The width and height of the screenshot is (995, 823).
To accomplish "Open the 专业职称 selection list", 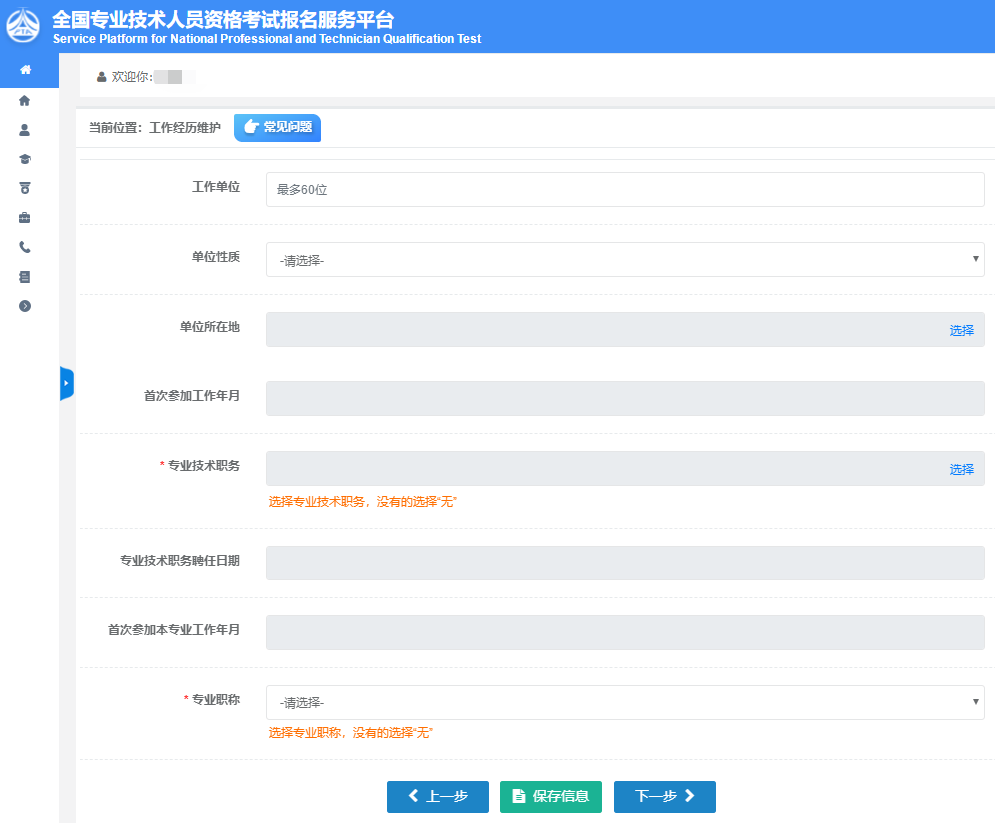I will click(624, 701).
